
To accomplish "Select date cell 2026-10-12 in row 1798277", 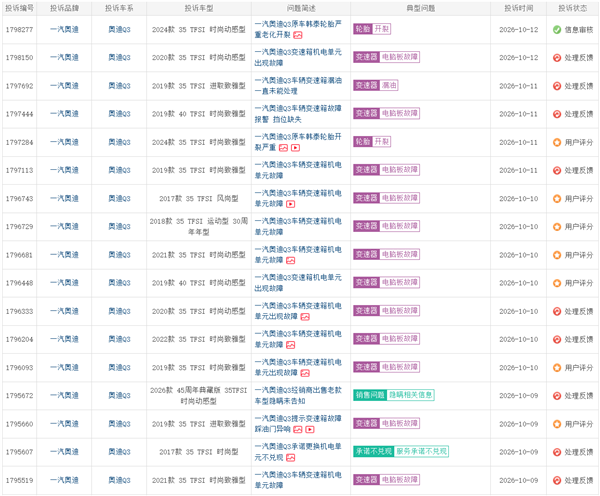I will (518, 29).
